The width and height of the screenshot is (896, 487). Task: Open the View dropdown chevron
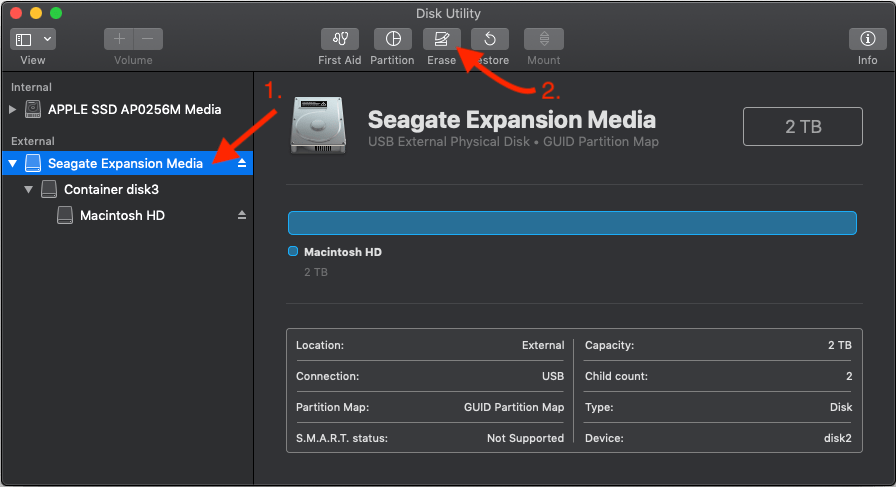pyautogui.click(x=47, y=39)
